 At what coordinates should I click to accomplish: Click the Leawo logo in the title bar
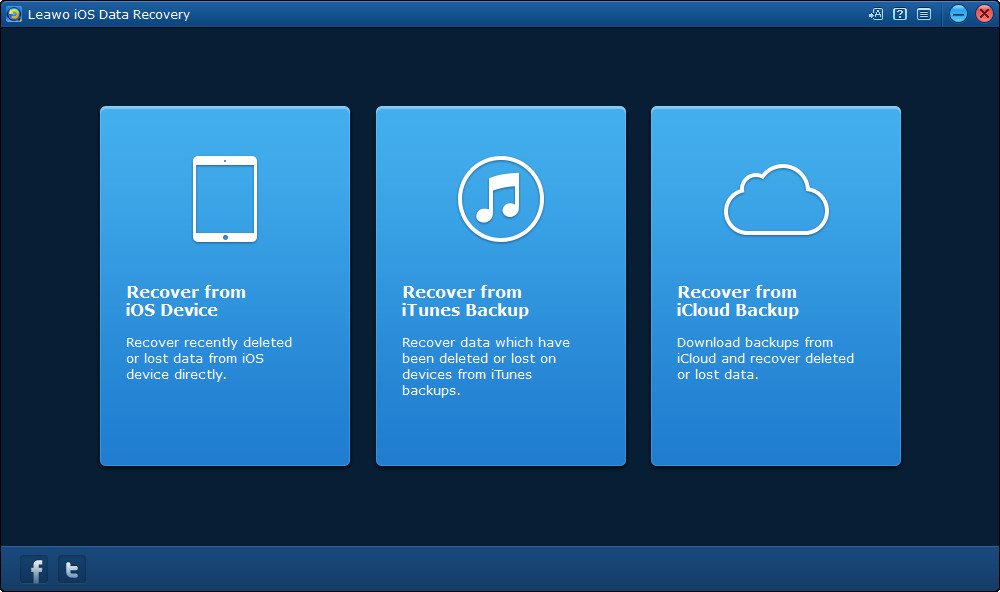12,14
